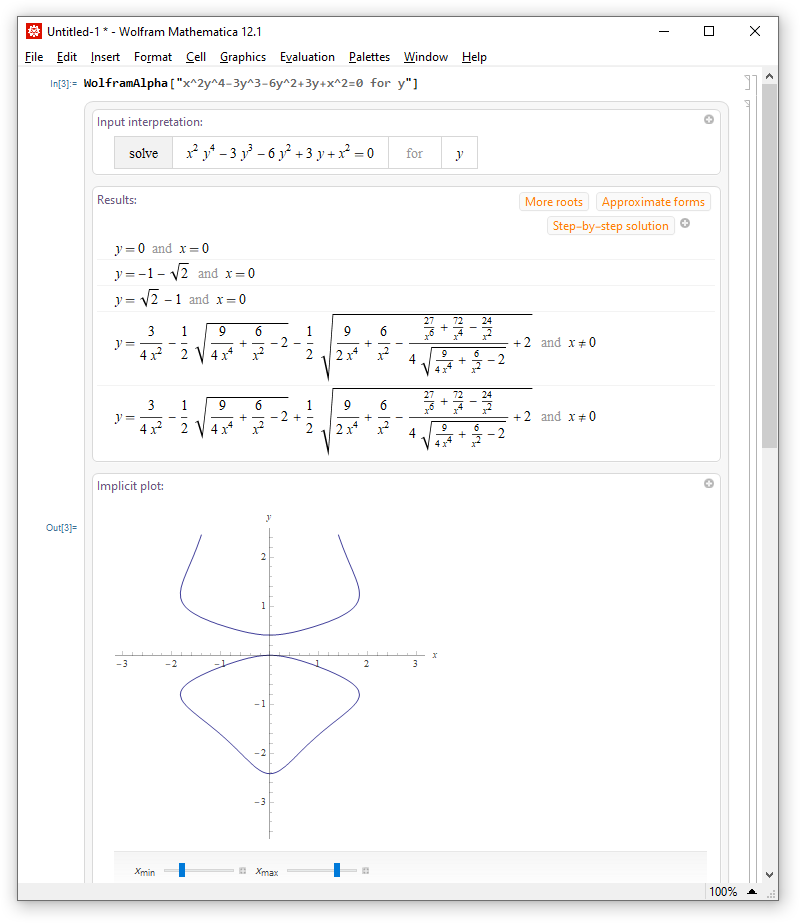Click the implicit plot graph
This screenshot has height=923, width=800.
pos(275,677)
